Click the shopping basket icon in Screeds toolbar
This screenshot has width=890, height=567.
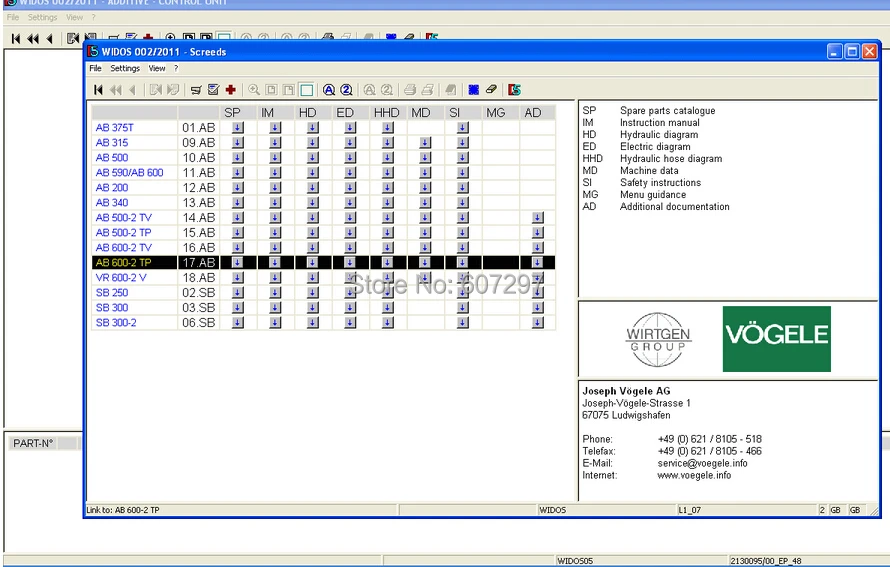point(196,90)
